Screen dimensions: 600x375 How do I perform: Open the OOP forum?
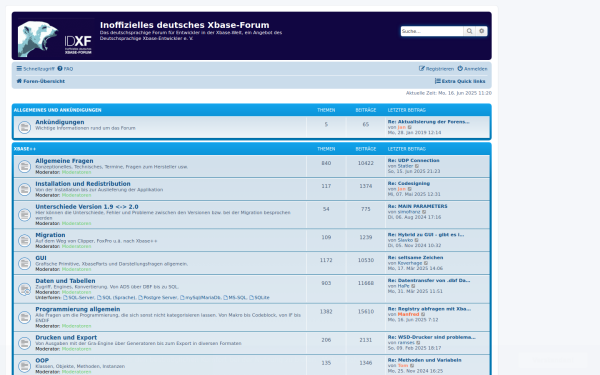coord(42,360)
